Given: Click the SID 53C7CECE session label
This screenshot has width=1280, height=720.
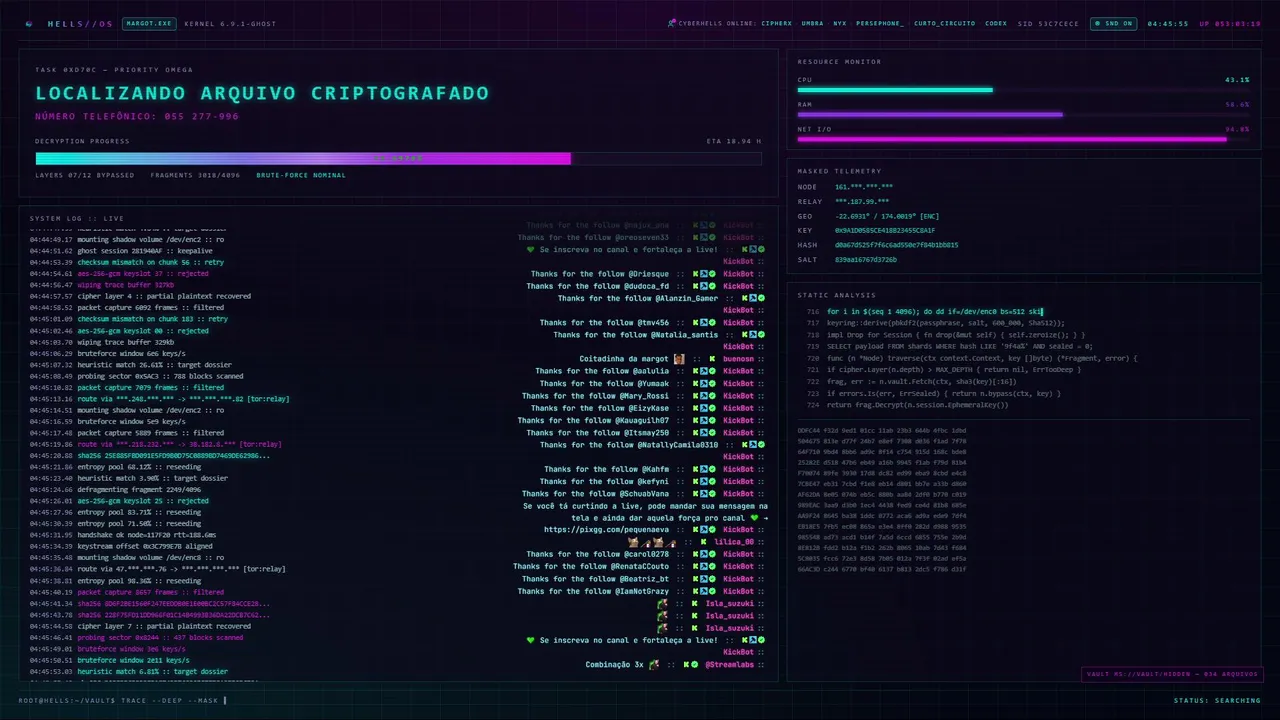Looking at the screenshot, I should [1048, 24].
